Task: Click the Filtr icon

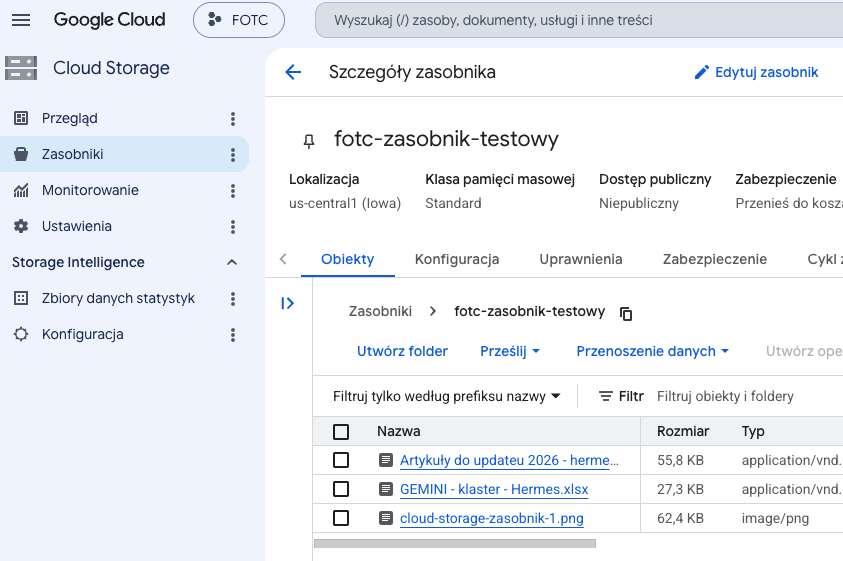Action: point(606,396)
